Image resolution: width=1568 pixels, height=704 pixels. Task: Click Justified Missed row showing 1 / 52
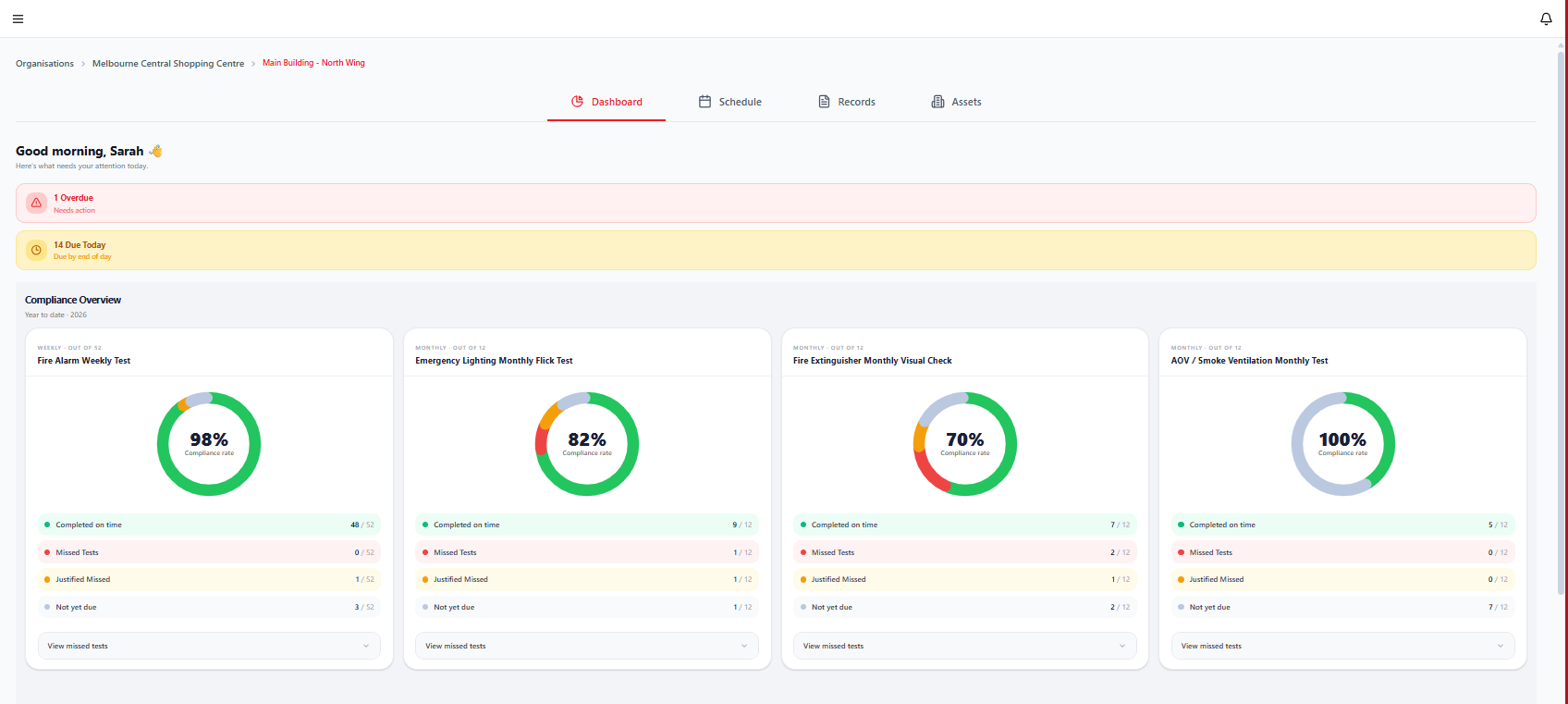tap(209, 579)
